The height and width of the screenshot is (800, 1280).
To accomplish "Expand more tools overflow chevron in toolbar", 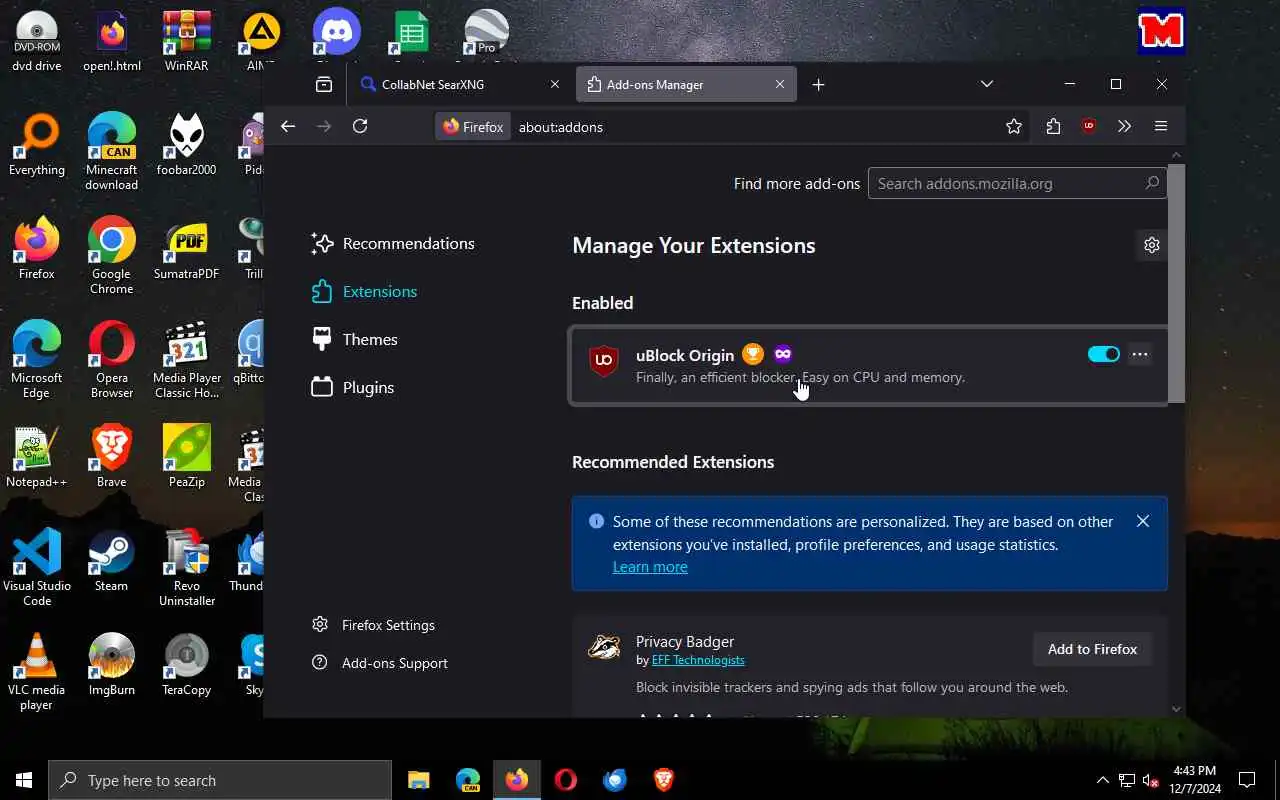I will click(1125, 126).
